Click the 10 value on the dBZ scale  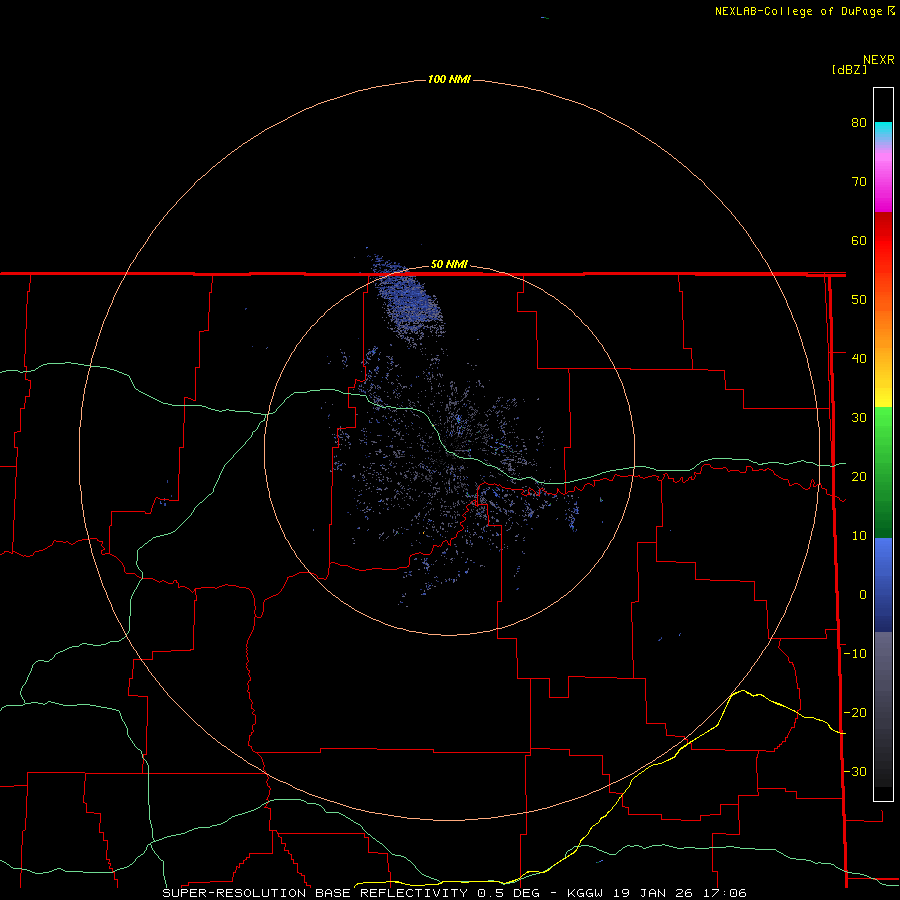tap(859, 536)
